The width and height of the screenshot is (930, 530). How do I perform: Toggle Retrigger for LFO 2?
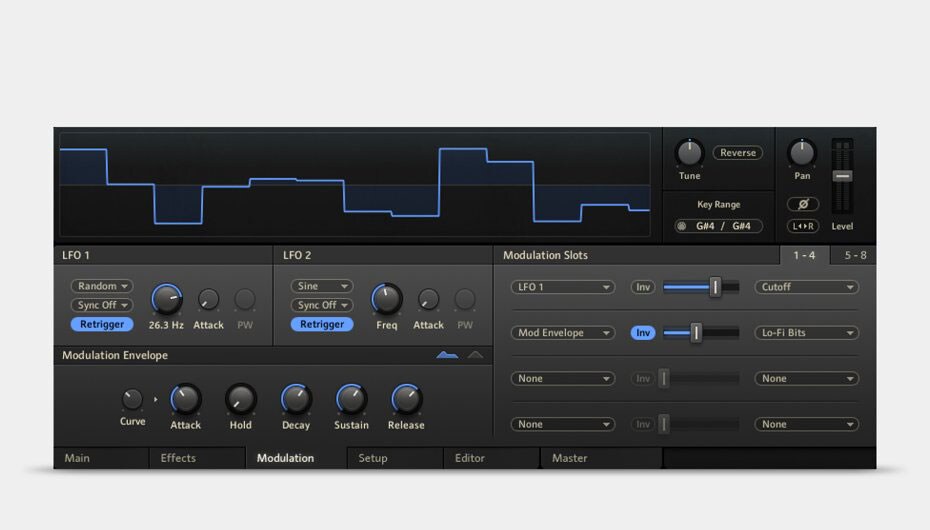pos(322,324)
